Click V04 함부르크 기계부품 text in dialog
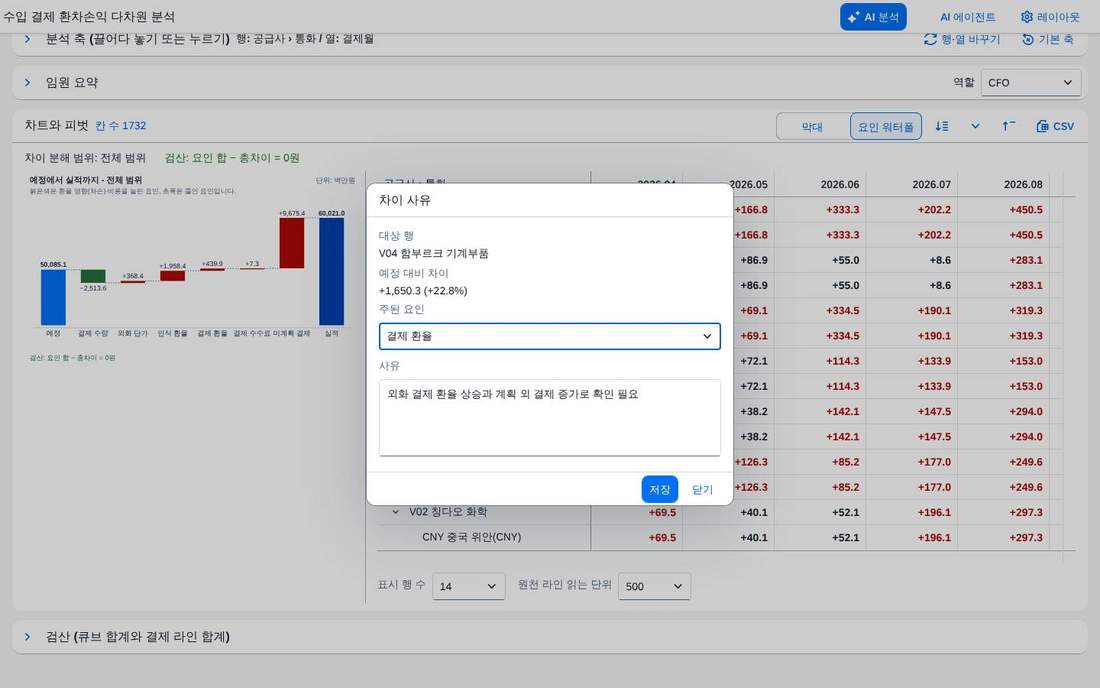1100x688 pixels. 434,253
